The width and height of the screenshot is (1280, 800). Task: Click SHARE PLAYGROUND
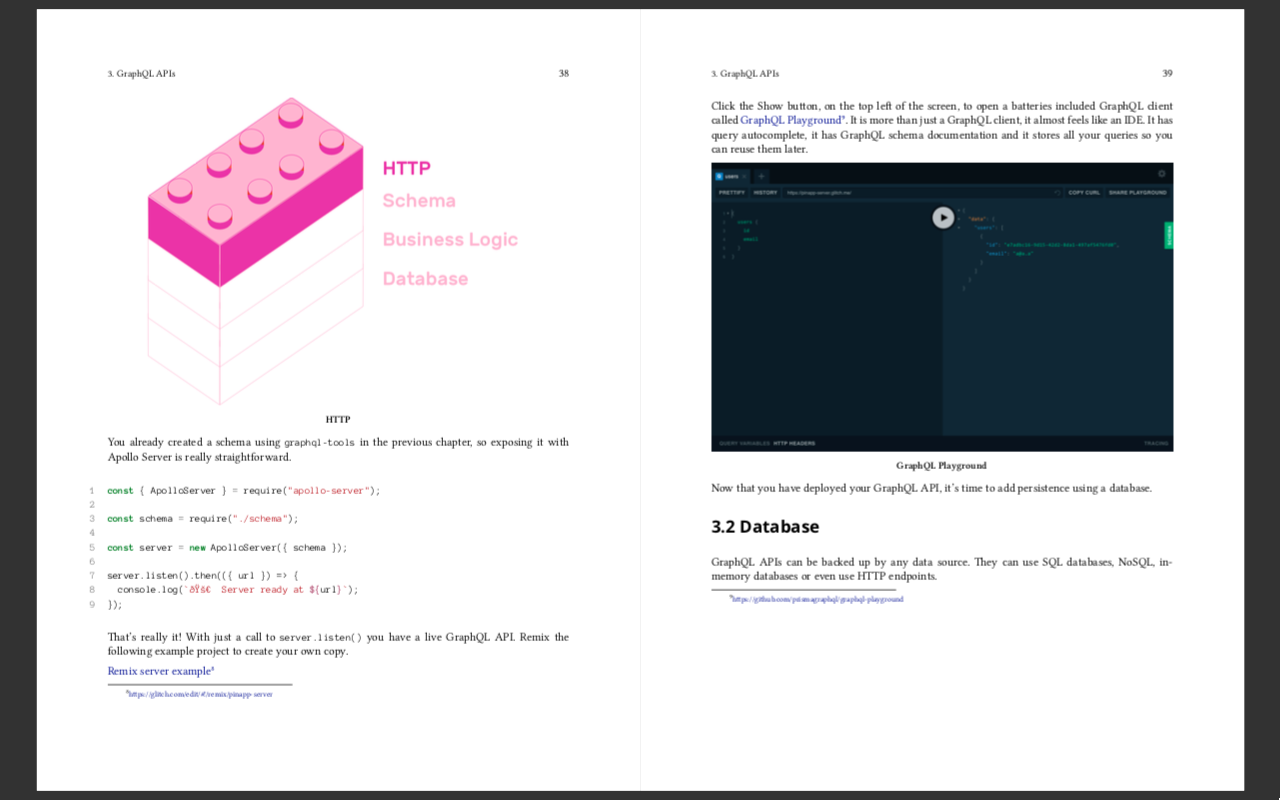click(x=1138, y=191)
